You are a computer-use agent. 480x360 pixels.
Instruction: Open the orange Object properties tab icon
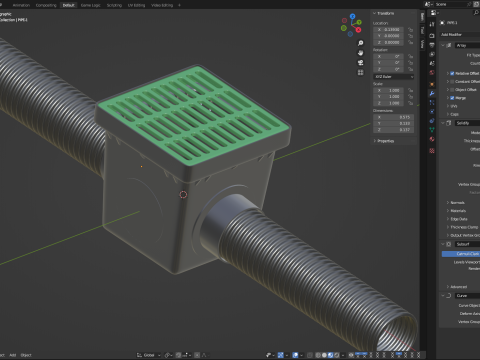coord(432,84)
